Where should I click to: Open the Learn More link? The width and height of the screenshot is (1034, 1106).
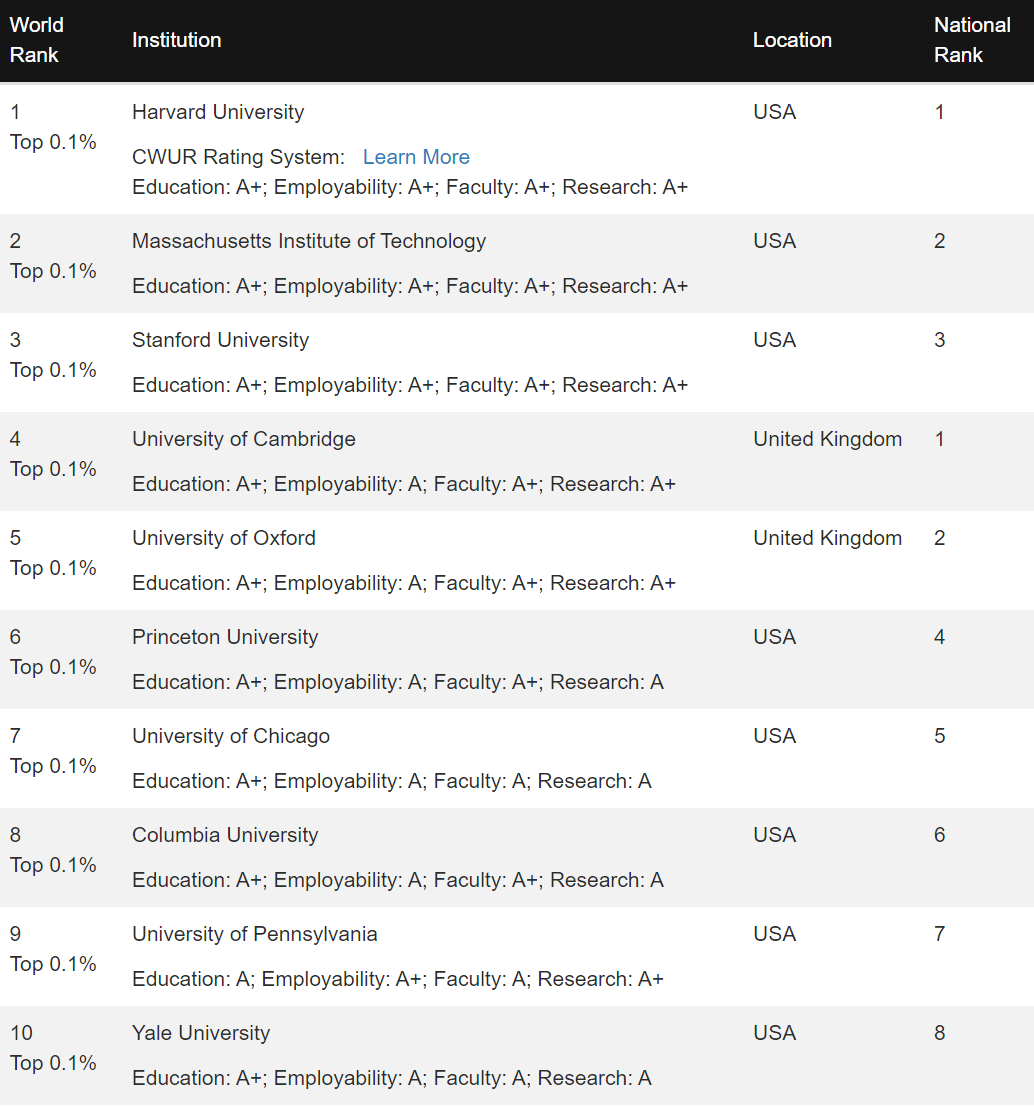coord(416,157)
